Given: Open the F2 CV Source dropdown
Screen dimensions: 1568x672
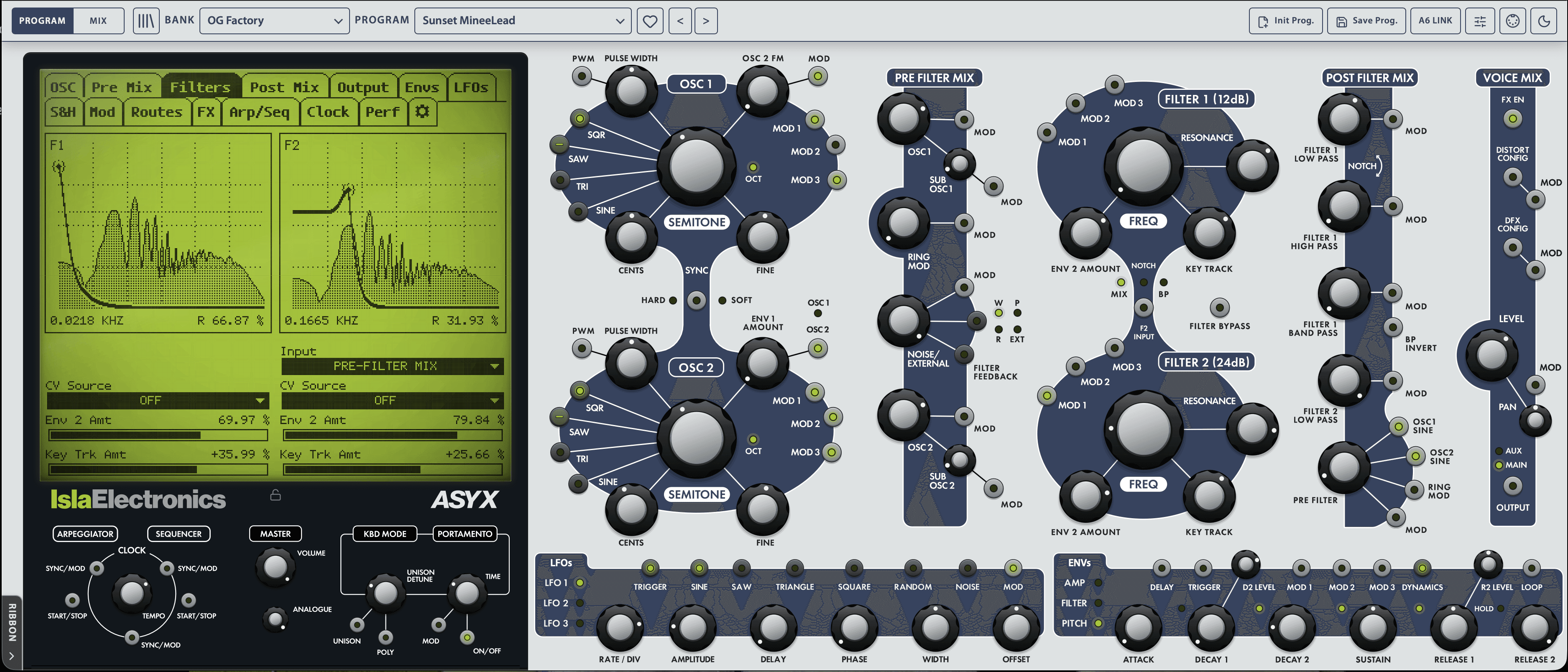Looking at the screenshot, I should click(392, 400).
